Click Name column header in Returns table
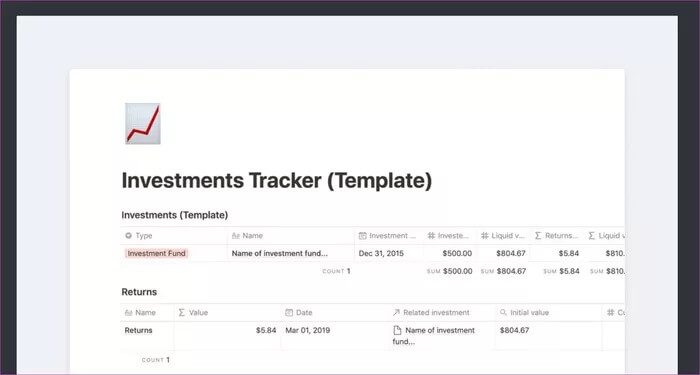 (x=146, y=312)
